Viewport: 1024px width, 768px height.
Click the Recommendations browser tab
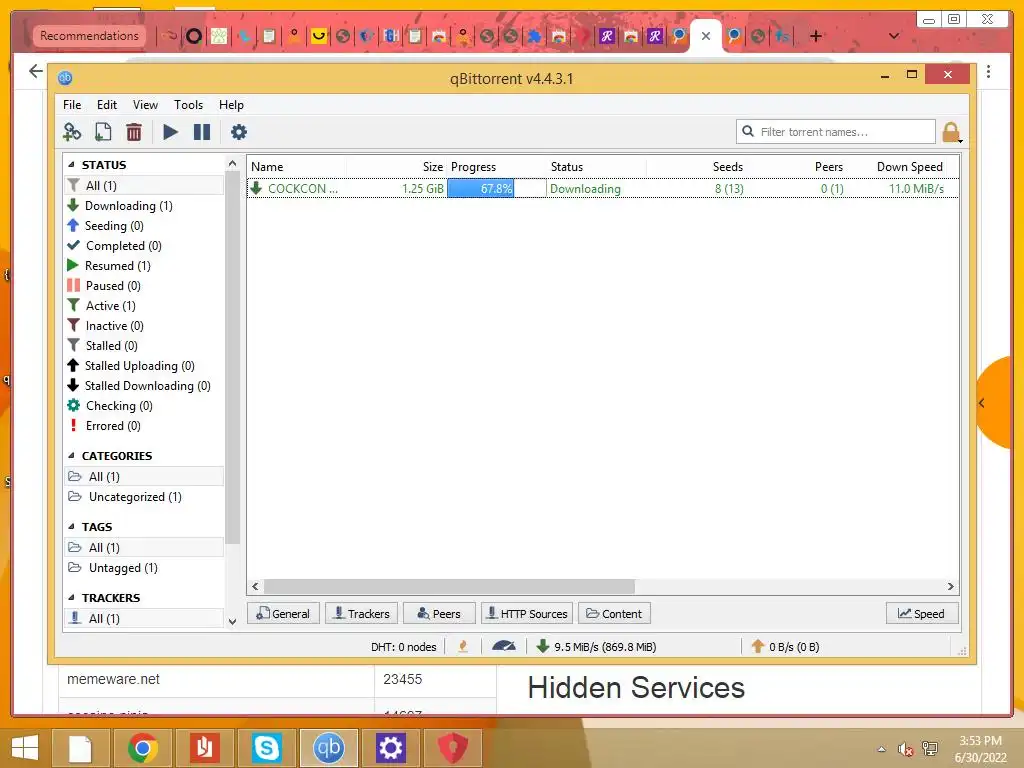[89, 36]
